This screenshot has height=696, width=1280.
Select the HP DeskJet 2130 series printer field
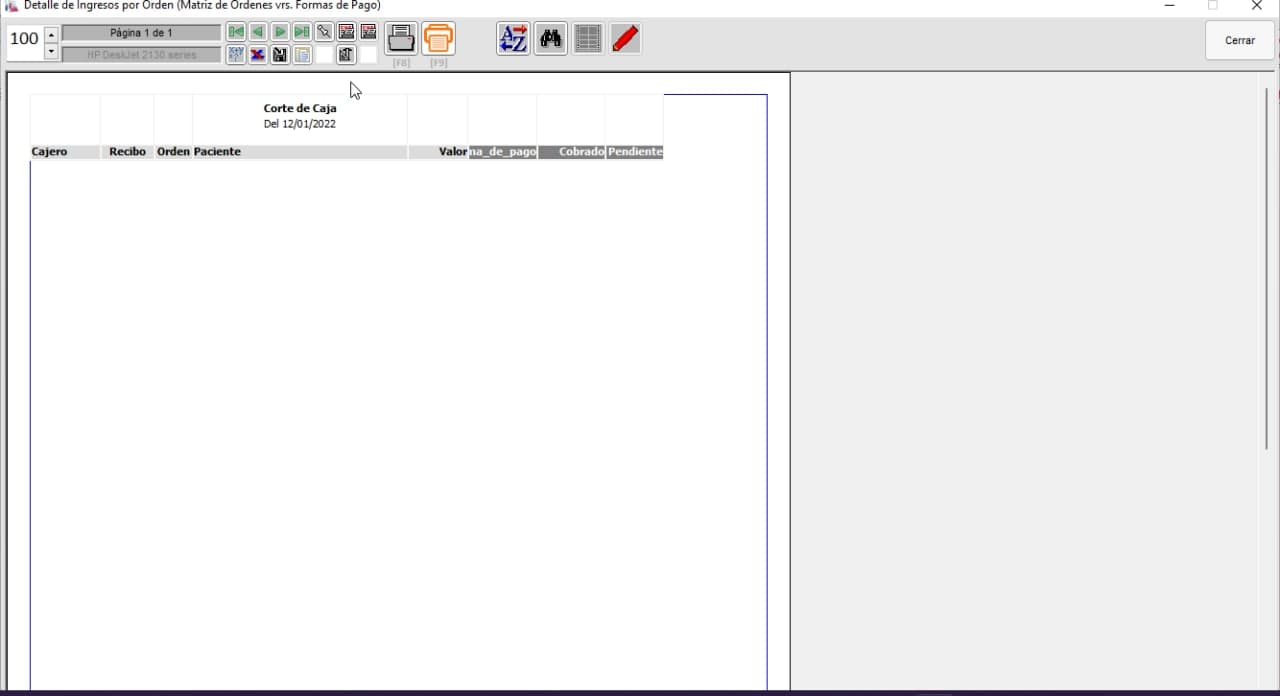click(141, 55)
